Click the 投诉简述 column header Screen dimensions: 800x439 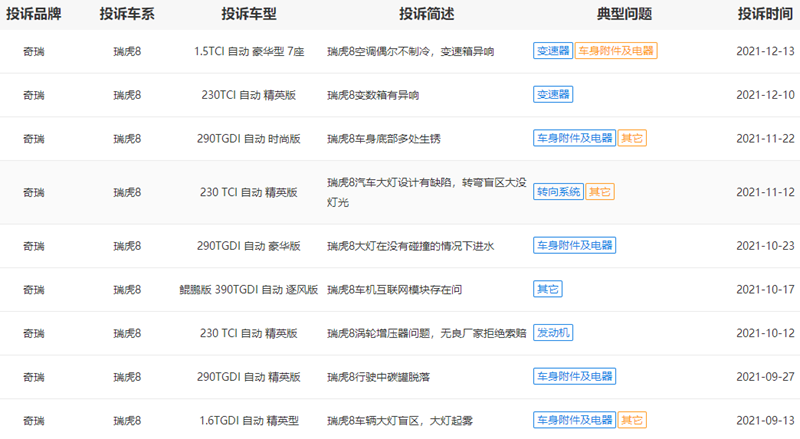tap(427, 14)
